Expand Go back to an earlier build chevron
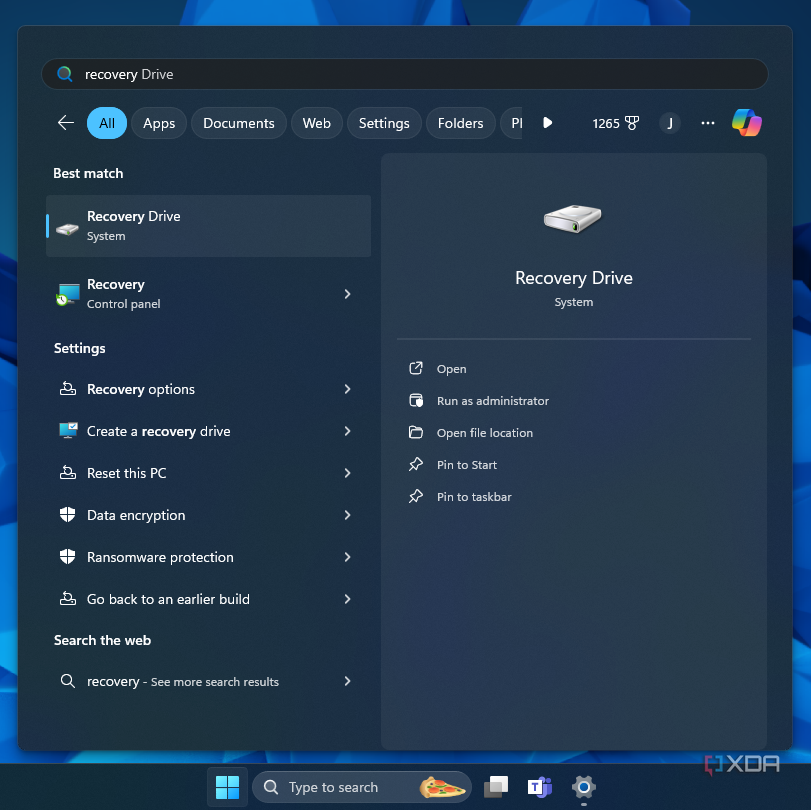The height and width of the screenshot is (810, 811). [348, 599]
